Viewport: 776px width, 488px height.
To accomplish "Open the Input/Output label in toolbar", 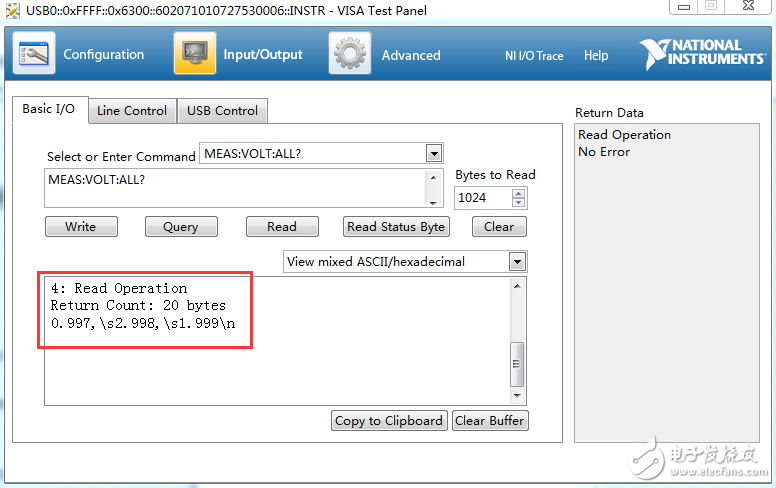I will [263, 54].
